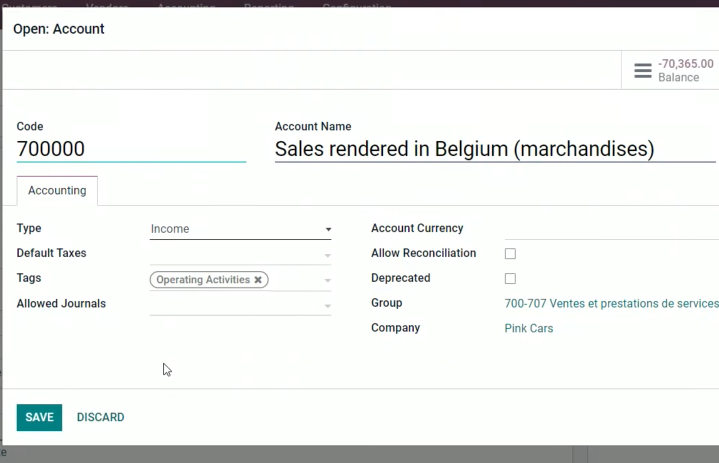Click inside the Default Taxes input
The image size is (719, 463).
tap(236, 254)
